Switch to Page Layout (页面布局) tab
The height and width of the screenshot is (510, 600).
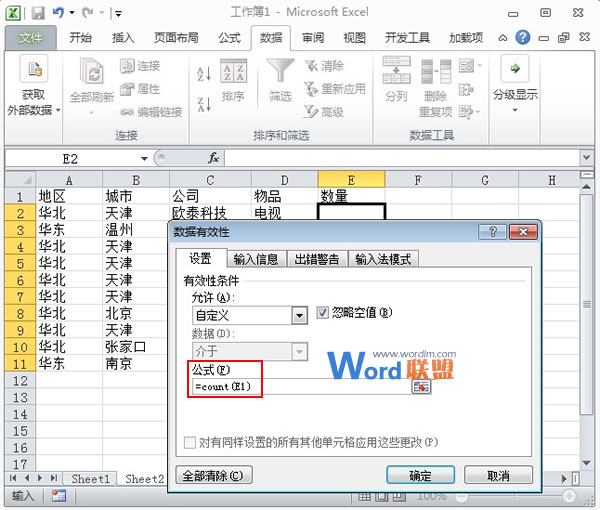coord(176,37)
